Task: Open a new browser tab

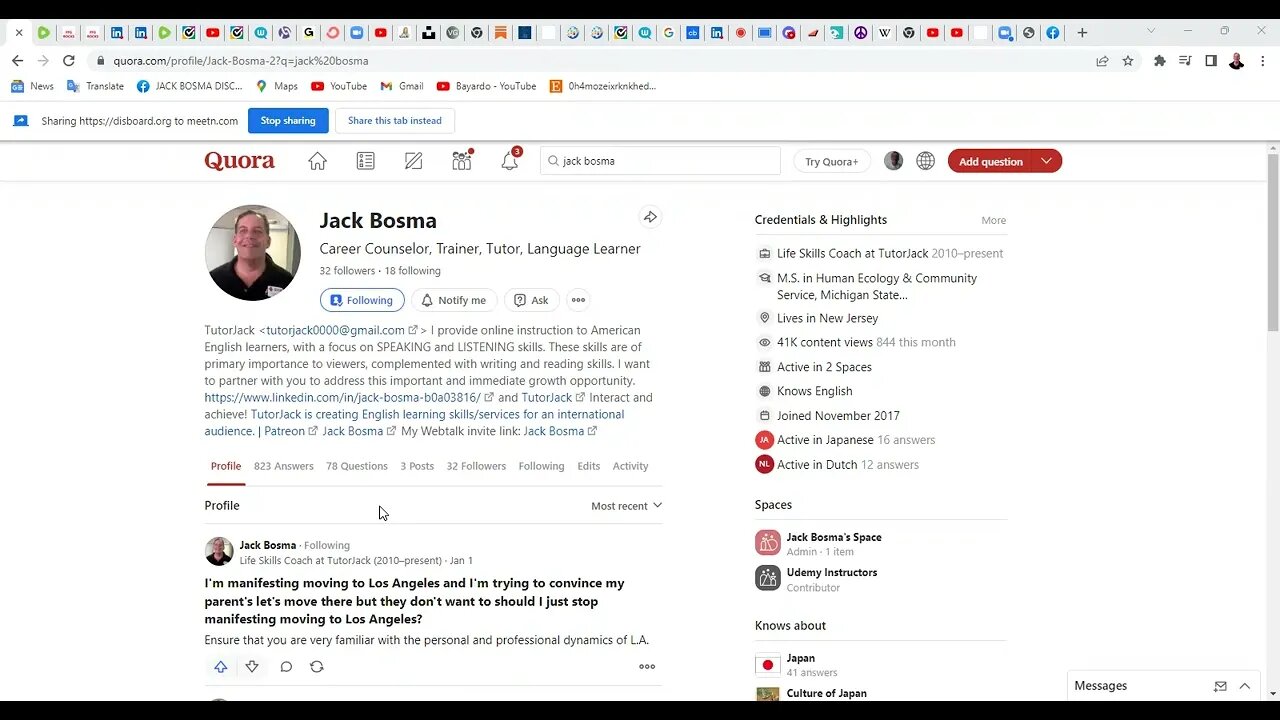Action: coord(1082,33)
